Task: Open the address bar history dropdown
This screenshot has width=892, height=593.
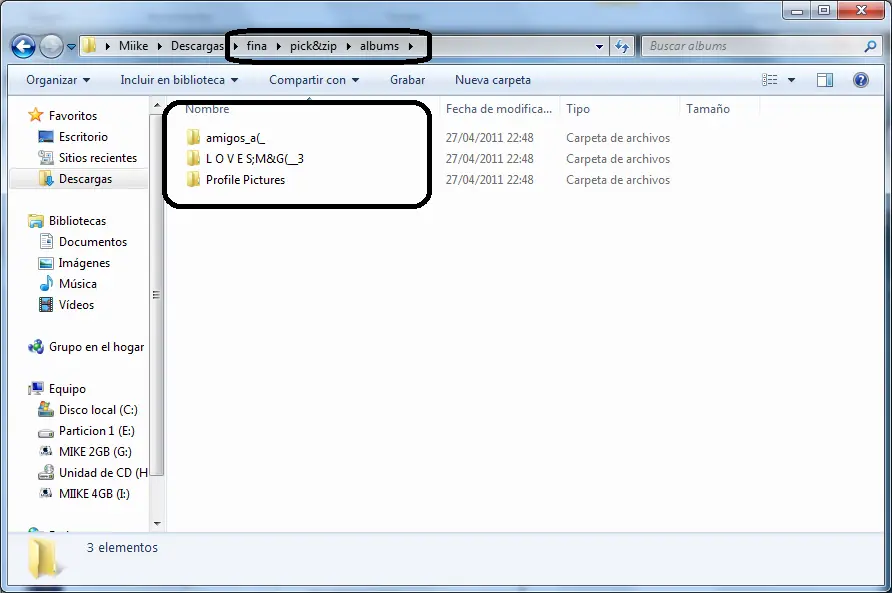Action: click(x=599, y=47)
